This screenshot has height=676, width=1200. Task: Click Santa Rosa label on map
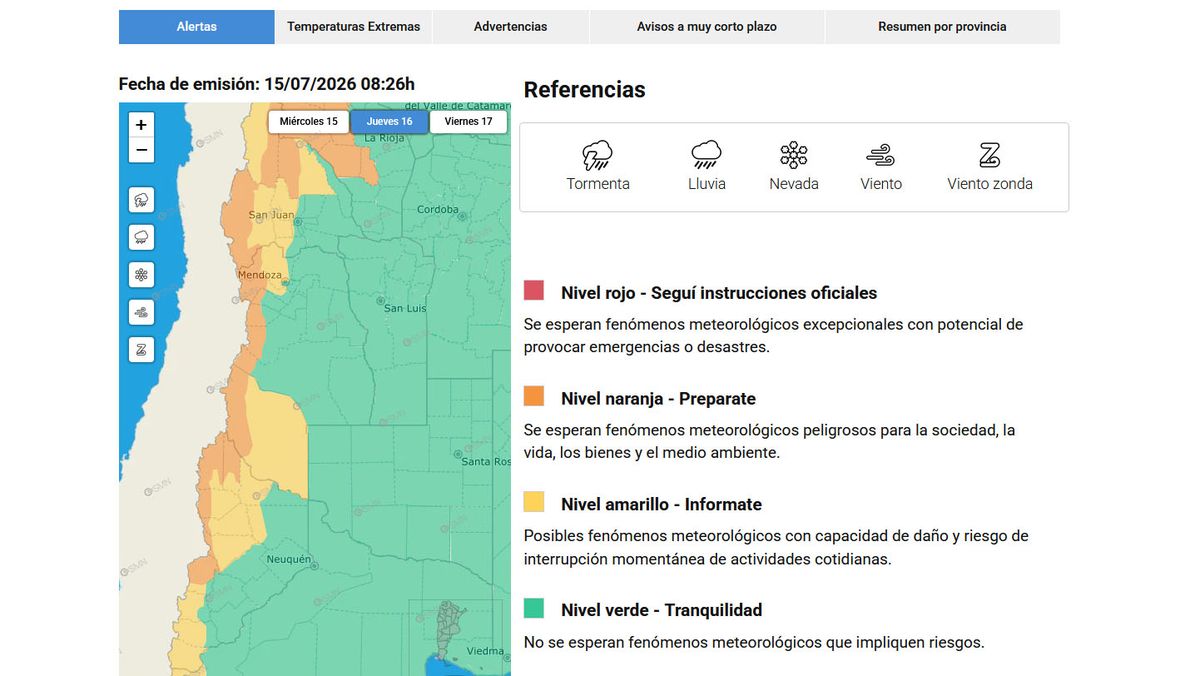tap(486, 462)
